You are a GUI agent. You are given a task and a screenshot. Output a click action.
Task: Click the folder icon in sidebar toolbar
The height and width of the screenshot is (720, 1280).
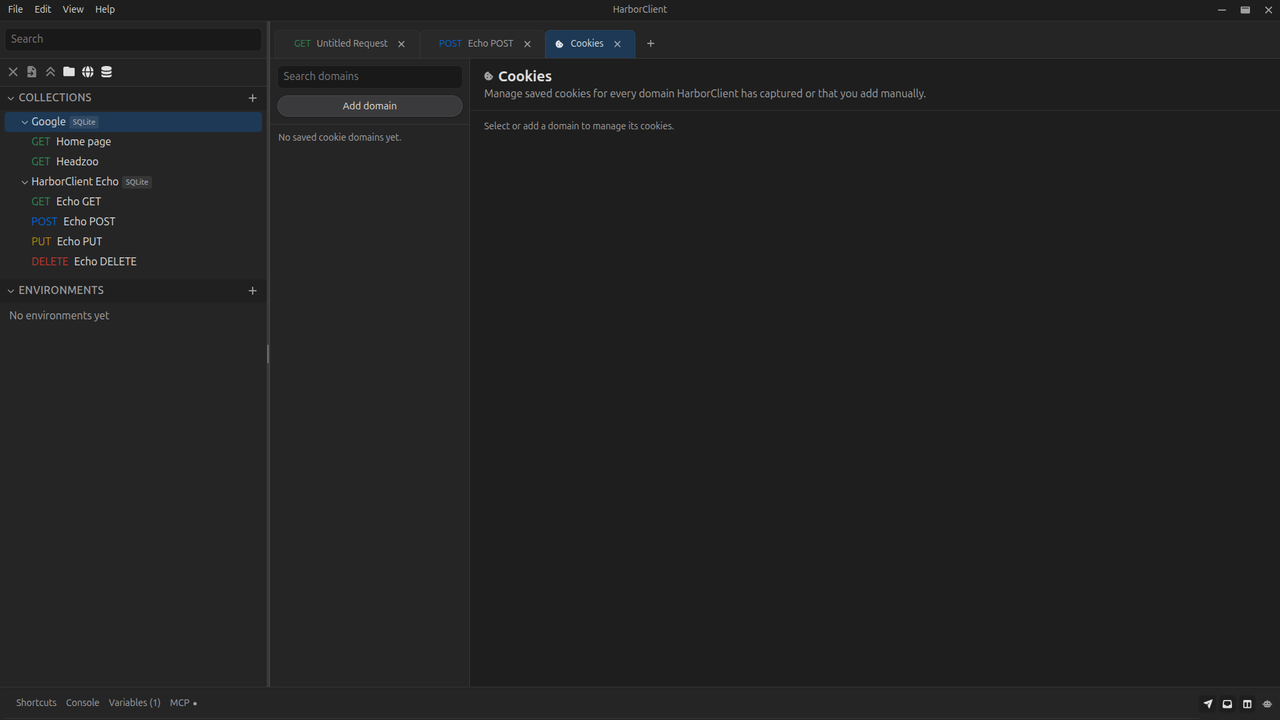pos(69,72)
